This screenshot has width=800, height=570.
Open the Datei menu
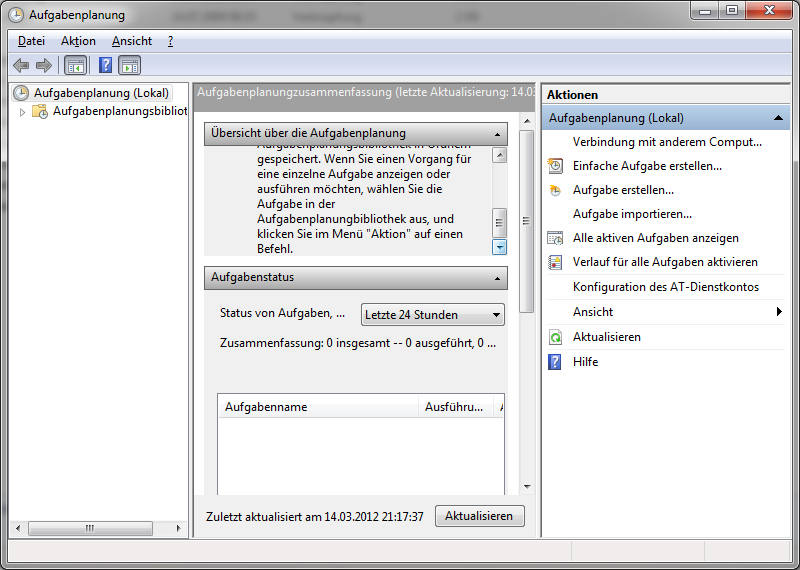[32, 41]
